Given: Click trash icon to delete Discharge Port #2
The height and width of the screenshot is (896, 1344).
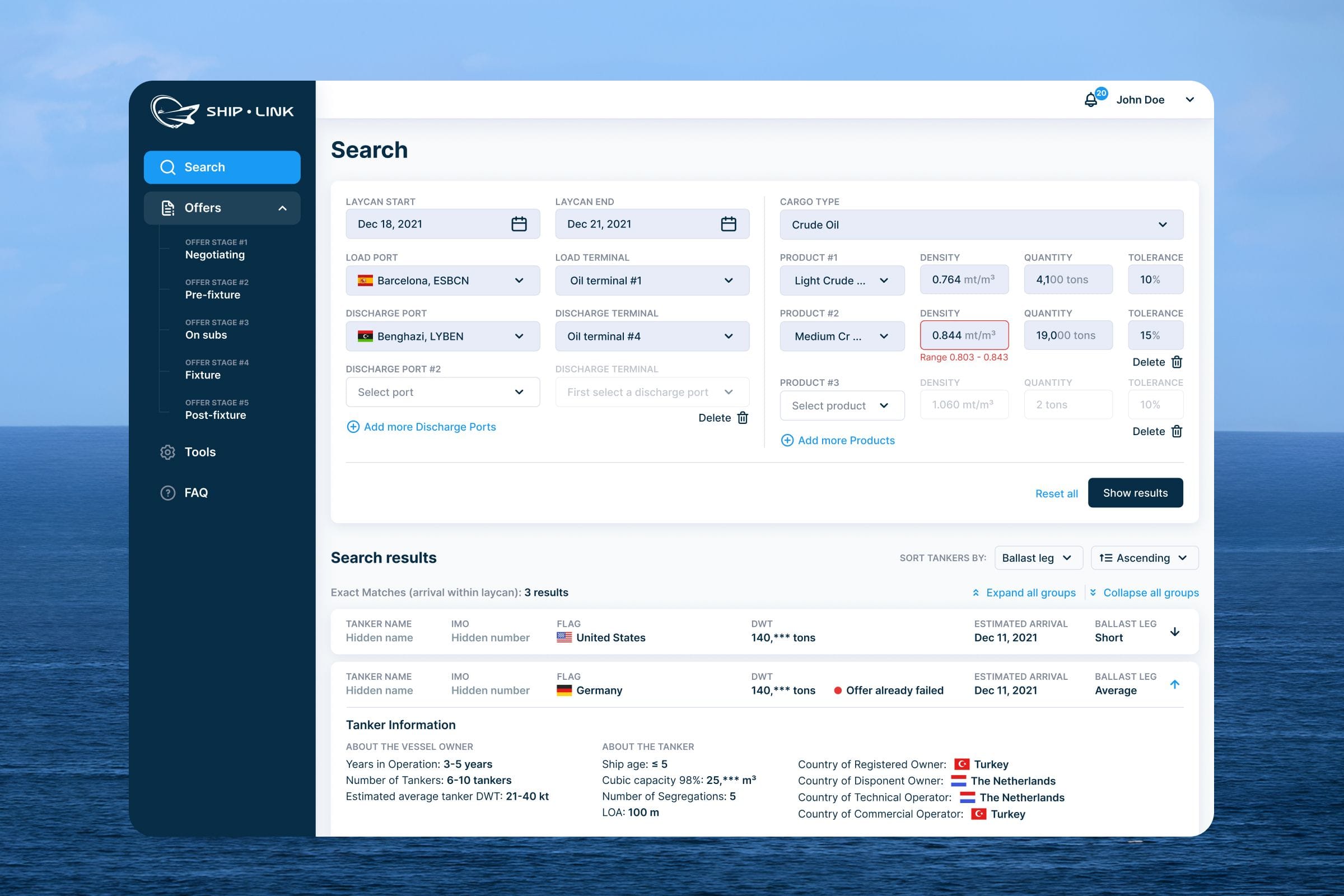Looking at the screenshot, I should point(743,418).
